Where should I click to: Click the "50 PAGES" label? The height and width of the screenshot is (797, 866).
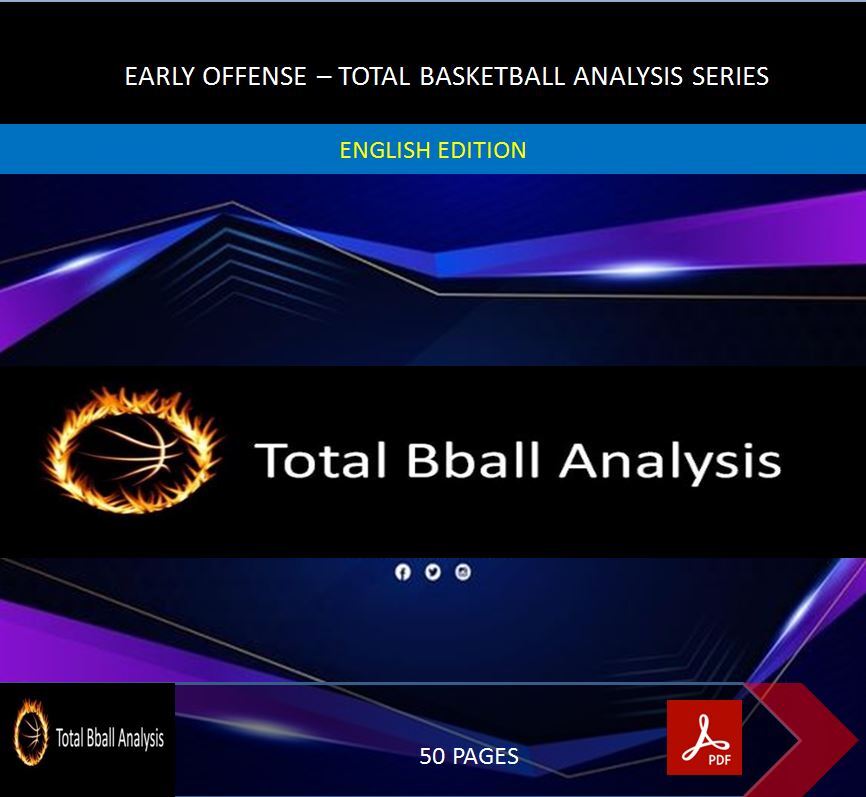click(x=469, y=756)
